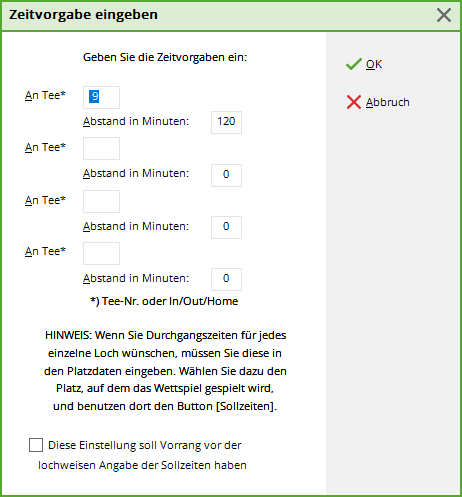Focus the third An Tee input field
Screen dimensions: 462x497
coord(101,201)
